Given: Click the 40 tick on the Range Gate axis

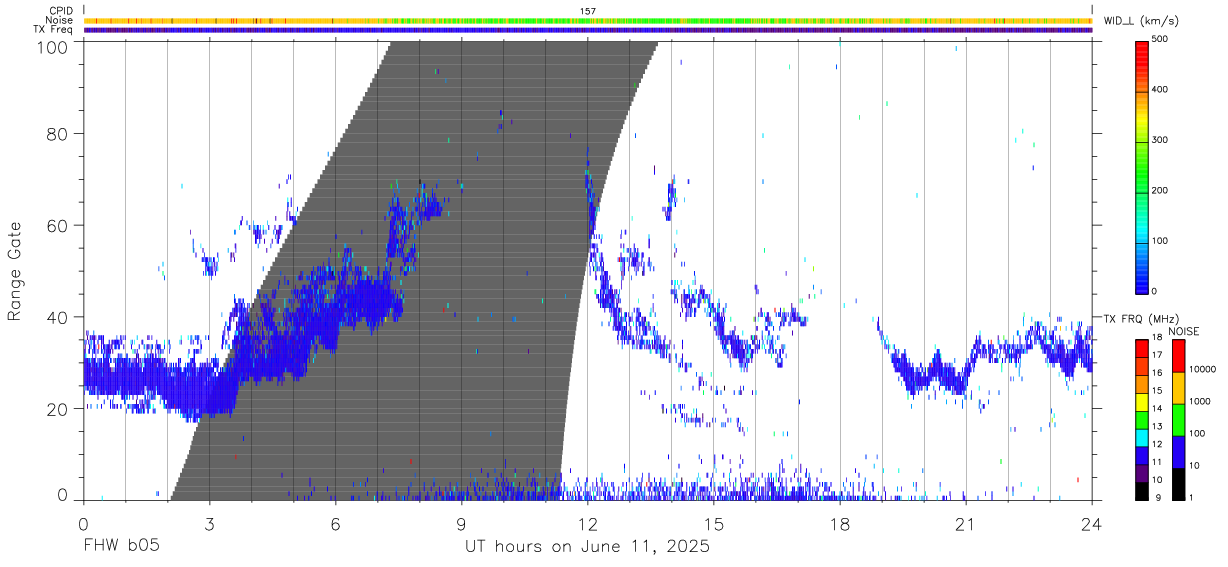Looking at the screenshot, I should 59,317.
